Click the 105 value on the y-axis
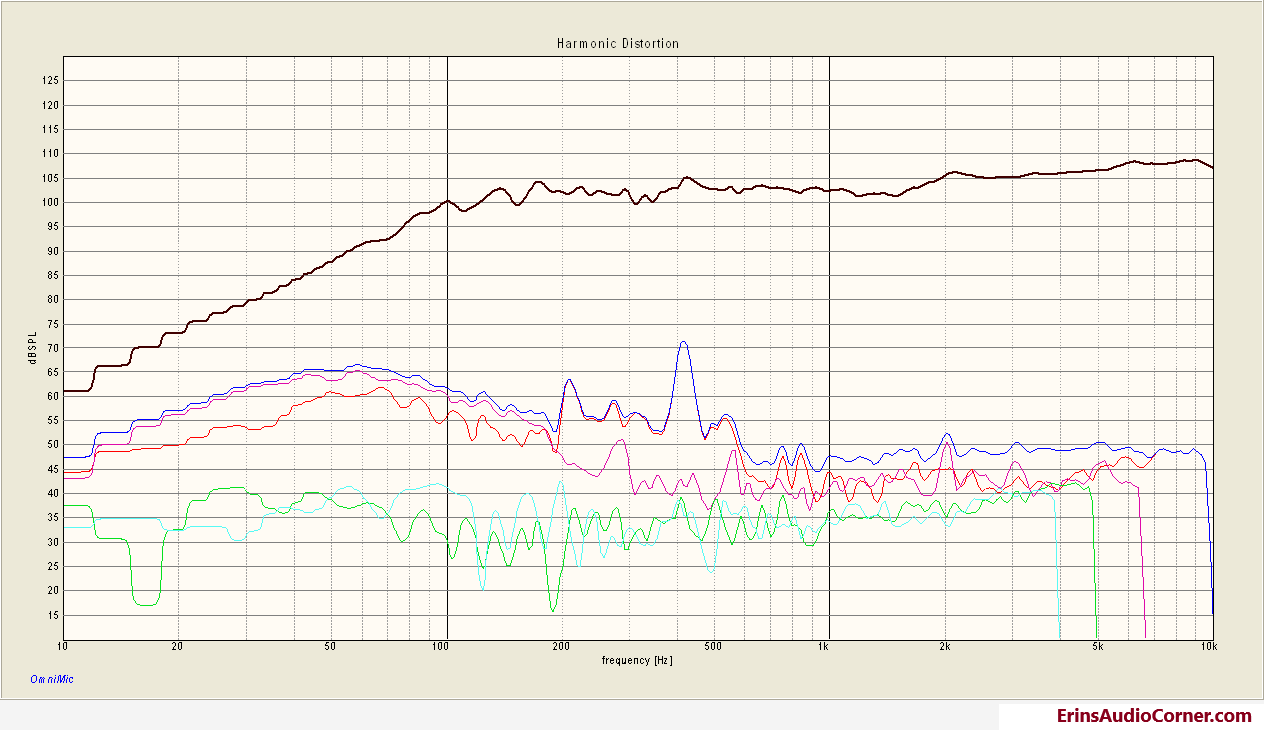Screen dimensions: 1264x730 coord(51,178)
